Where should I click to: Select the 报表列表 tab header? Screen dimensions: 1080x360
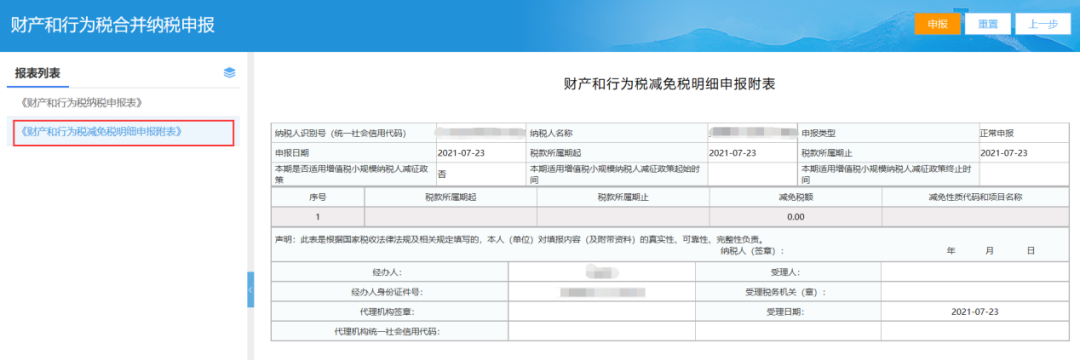38,73
